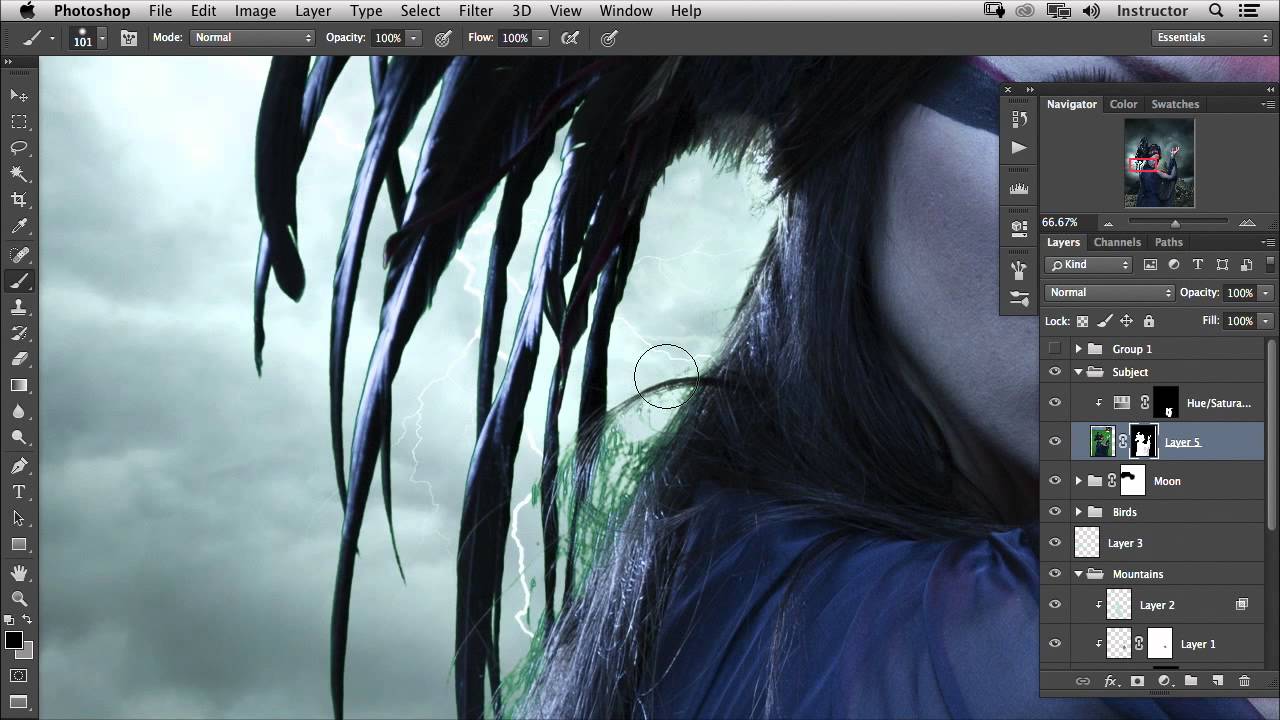The width and height of the screenshot is (1280, 720).
Task: Create new adjustment layer icon
Action: 1164,681
